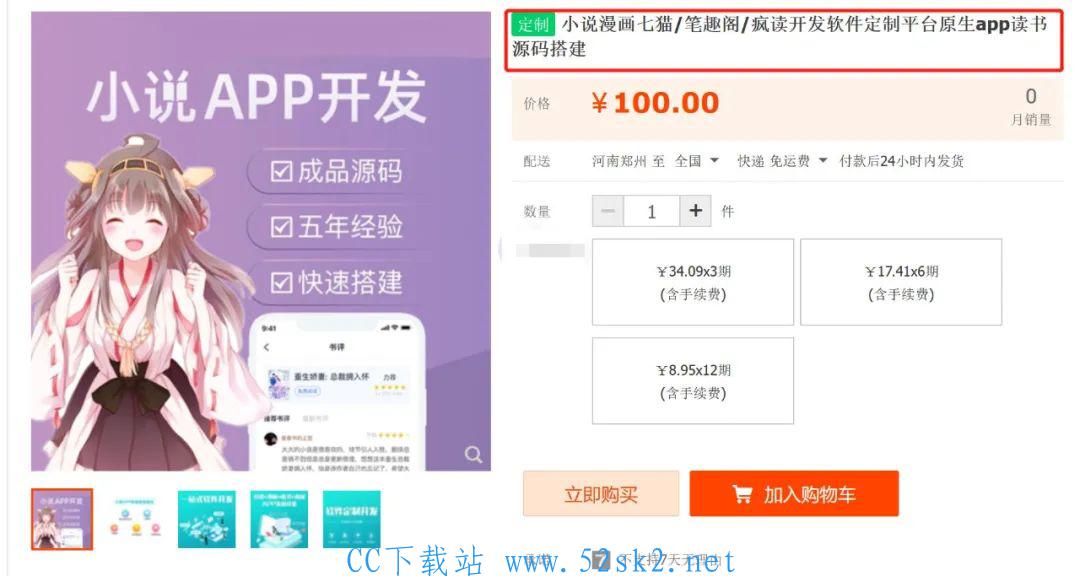This screenshot has width=1080, height=576.
Task: Click the magnifier zoom icon on product image
Action: [472, 455]
